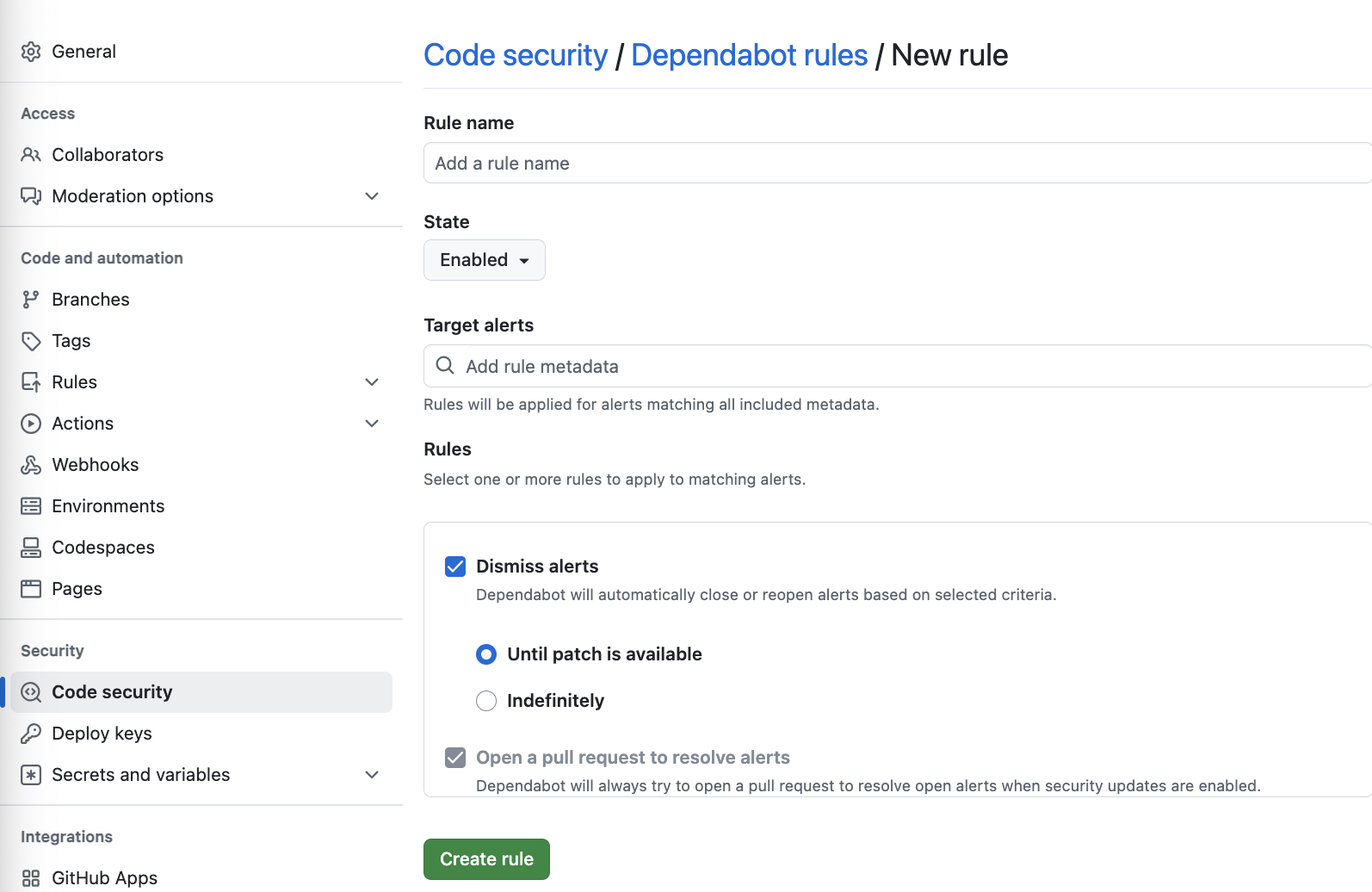Uncheck the Dismiss alerts checkbox
1372x892 pixels.
tap(454, 567)
